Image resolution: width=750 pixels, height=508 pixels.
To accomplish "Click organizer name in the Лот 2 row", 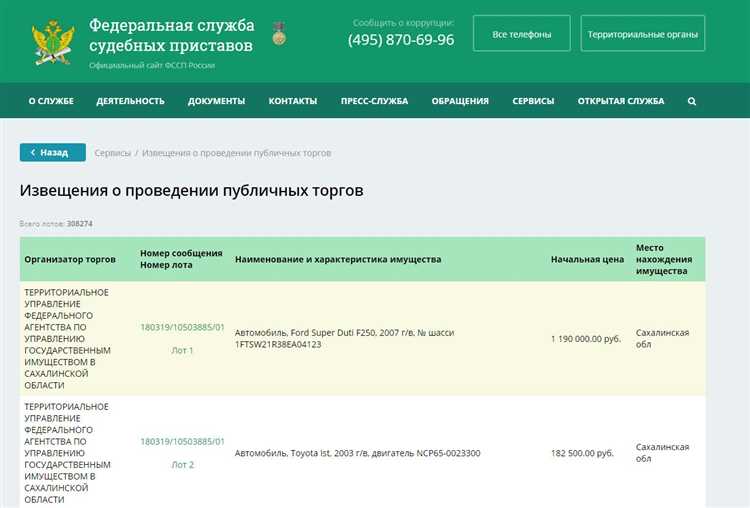I will pyautogui.click(x=67, y=453).
